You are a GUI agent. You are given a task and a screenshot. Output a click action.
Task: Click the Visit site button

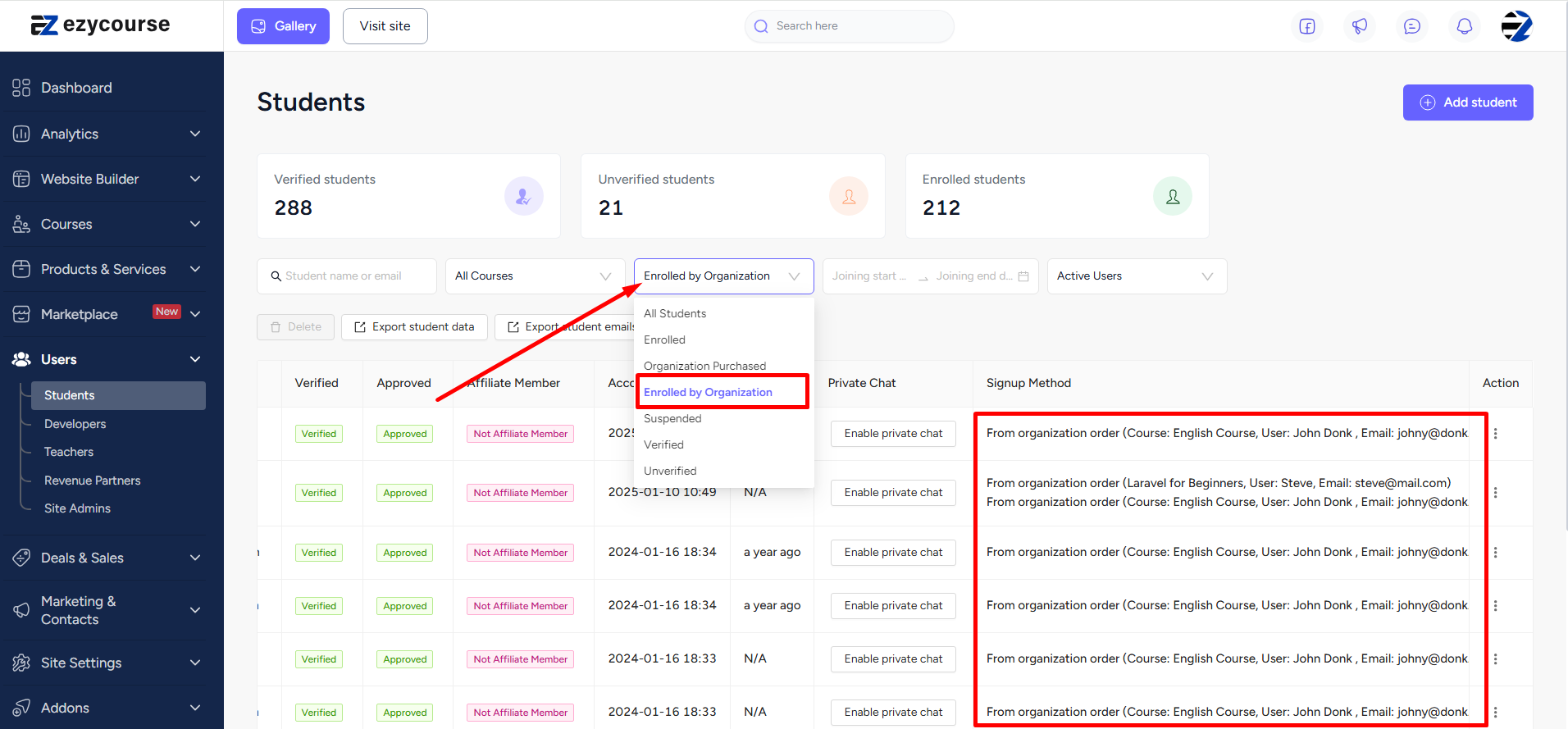(385, 26)
